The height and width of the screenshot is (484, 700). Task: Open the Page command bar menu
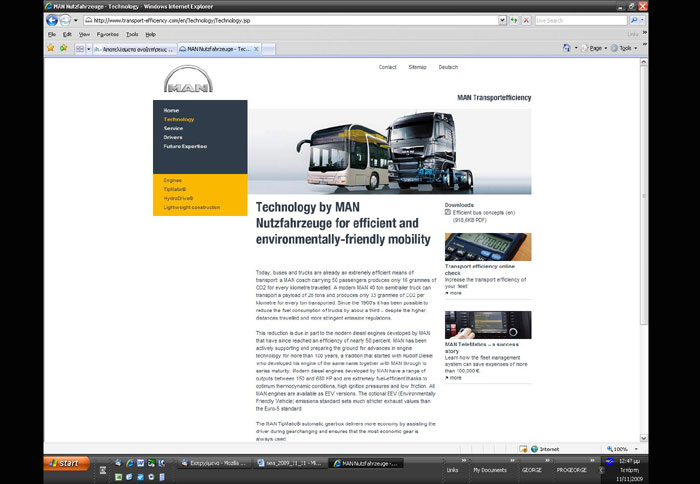[x=594, y=48]
